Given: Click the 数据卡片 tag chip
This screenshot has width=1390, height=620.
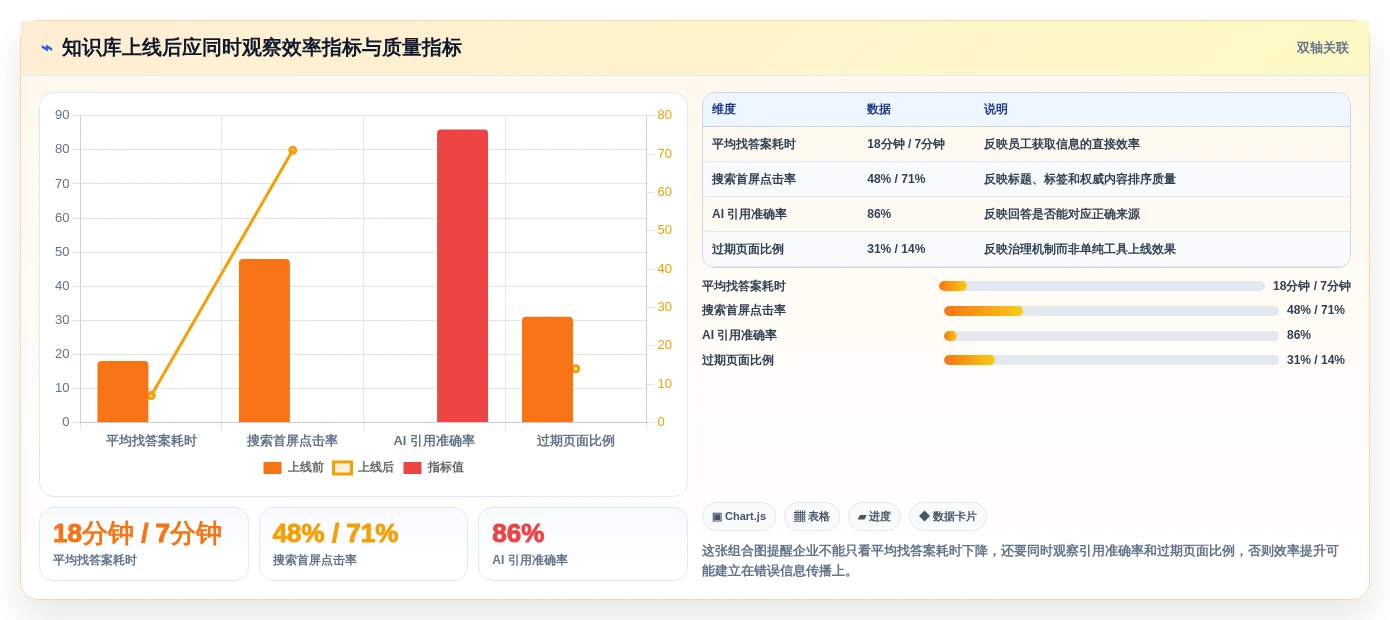Looking at the screenshot, I should 948,516.
